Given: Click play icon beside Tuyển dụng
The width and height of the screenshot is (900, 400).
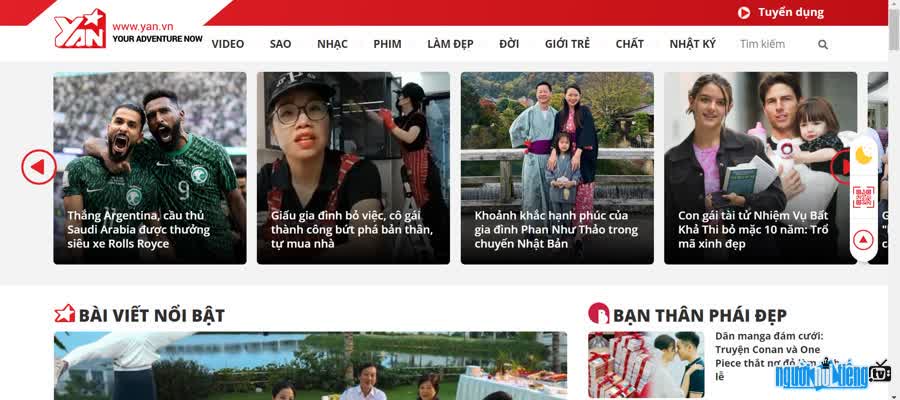Looking at the screenshot, I should click(744, 13).
